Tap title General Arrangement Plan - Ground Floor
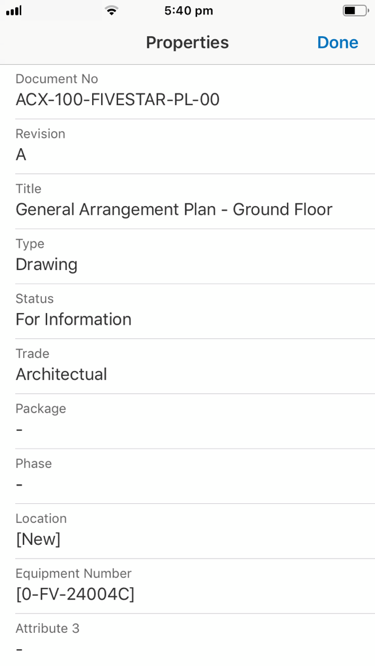 174,209
